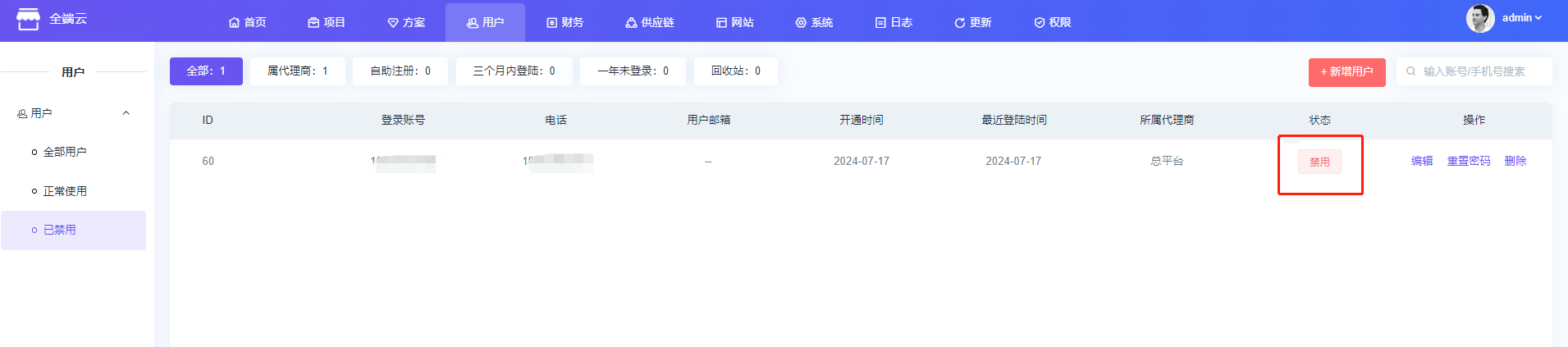
Task: Open the 首页 home page
Action: coord(247,22)
